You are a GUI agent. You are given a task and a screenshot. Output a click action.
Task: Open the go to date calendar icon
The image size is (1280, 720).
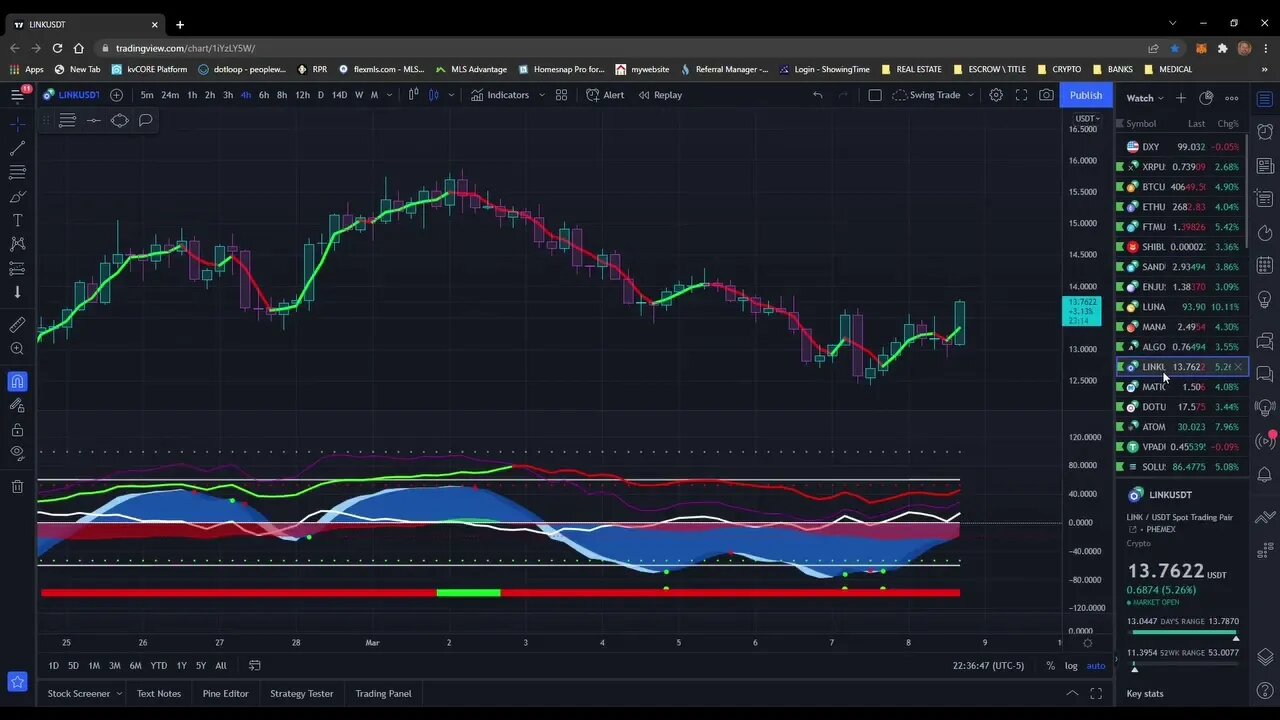tap(254, 666)
